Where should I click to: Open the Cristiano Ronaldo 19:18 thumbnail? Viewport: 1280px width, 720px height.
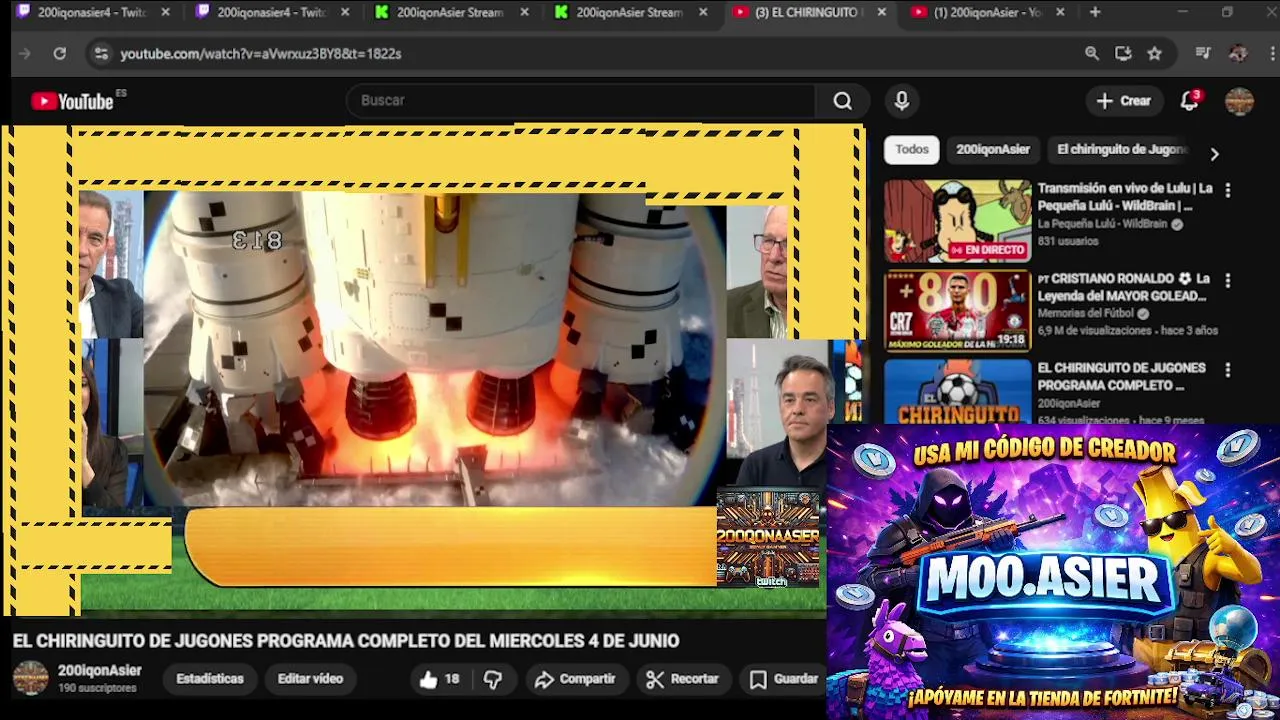point(957,311)
